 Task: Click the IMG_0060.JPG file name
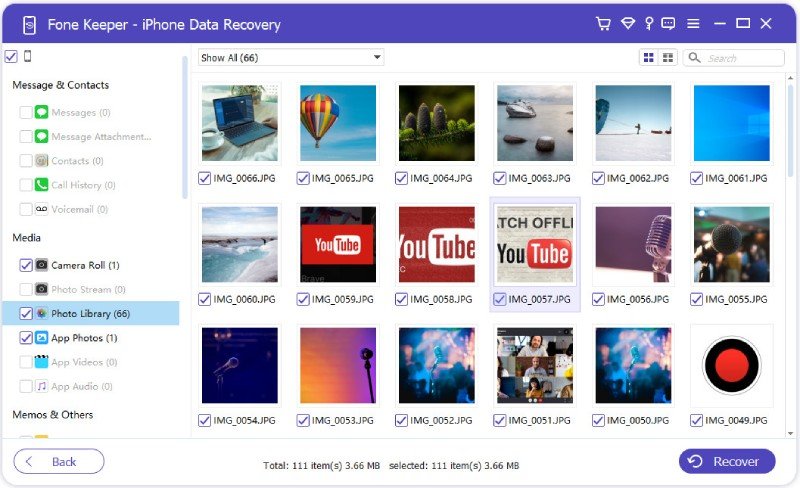pos(244,299)
